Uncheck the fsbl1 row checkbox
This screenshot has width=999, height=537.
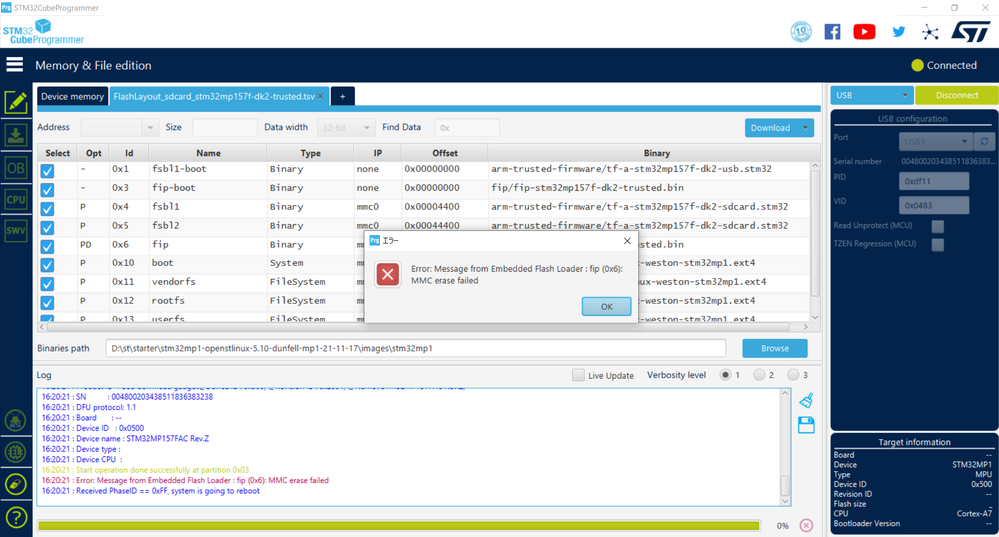point(47,209)
